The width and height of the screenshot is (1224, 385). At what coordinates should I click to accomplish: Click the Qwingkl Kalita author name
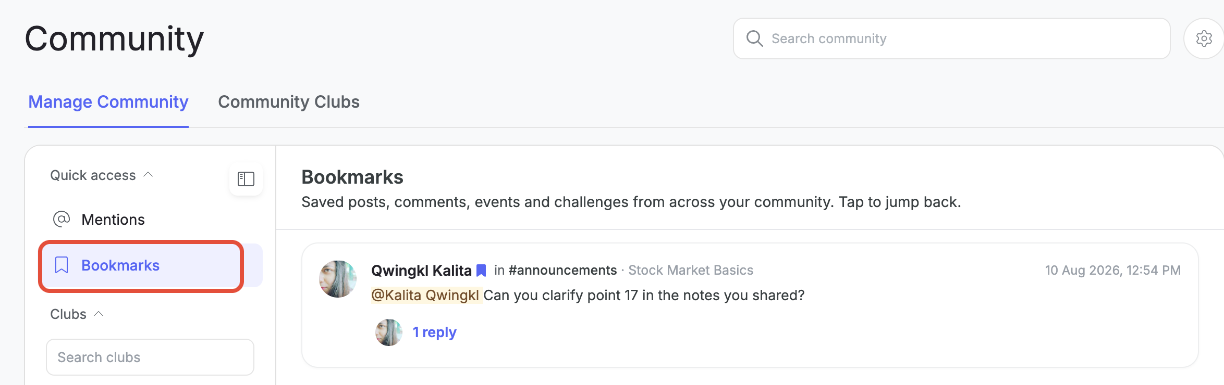click(x=421, y=270)
